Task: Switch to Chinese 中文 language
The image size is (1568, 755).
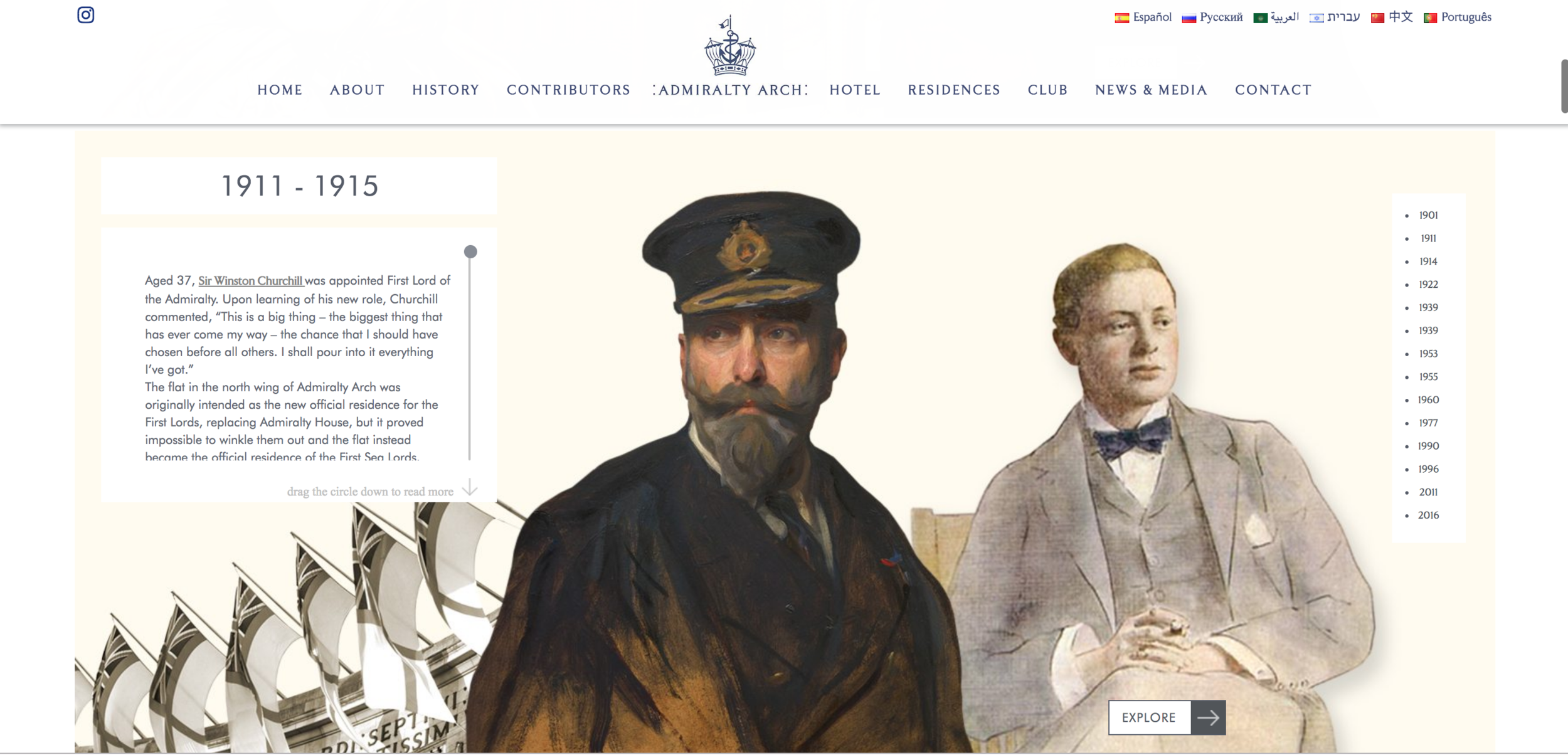Action: pyautogui.click(x=1391, y=18)
